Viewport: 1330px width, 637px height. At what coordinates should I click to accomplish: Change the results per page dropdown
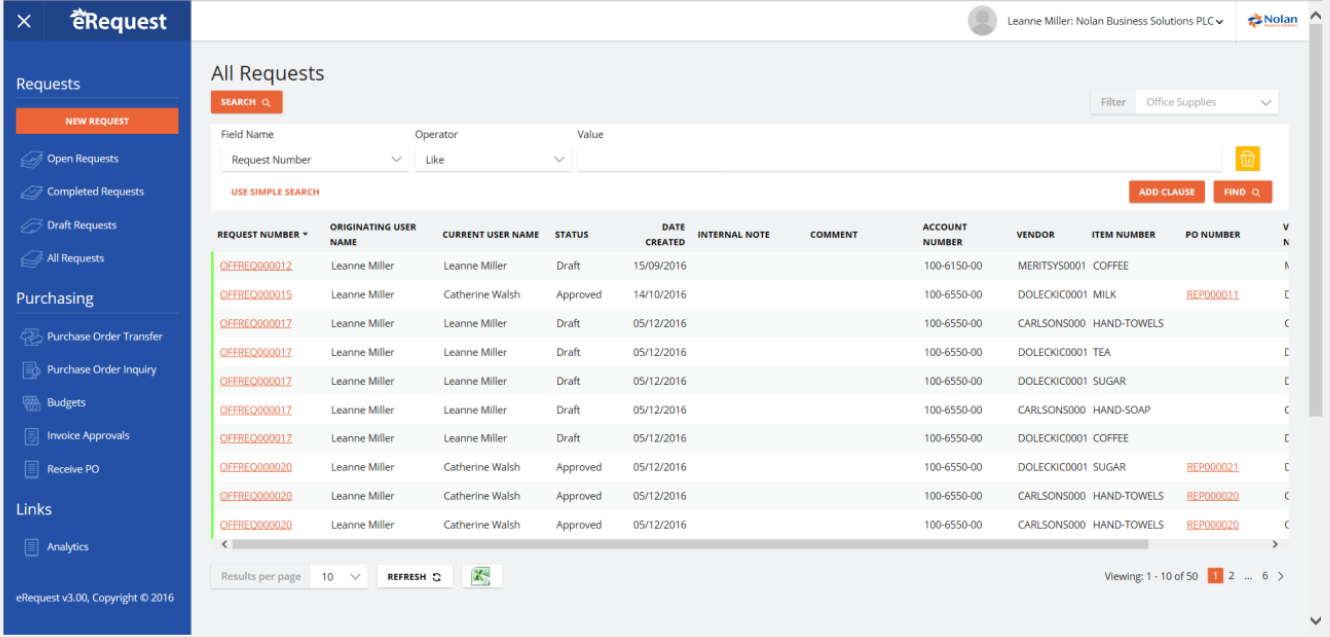pyautogui.click(x=339, y=577)
